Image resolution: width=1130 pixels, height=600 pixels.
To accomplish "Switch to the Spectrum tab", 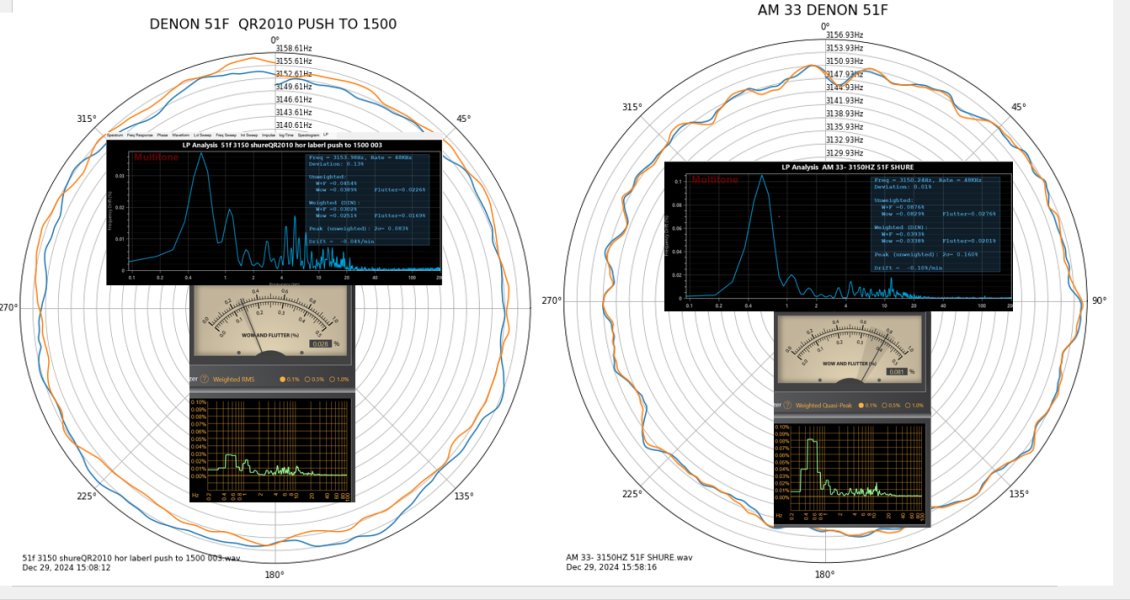I will [115, 135].
